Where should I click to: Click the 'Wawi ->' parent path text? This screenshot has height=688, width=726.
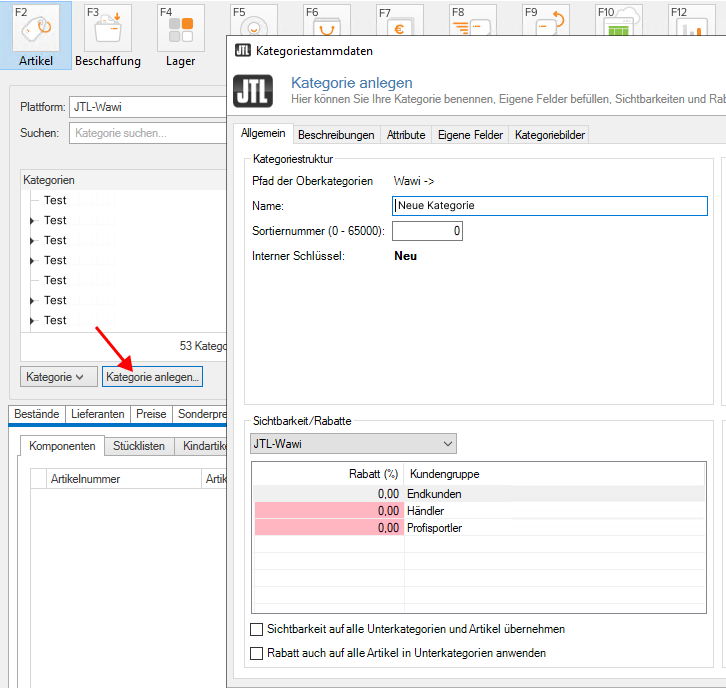click(414, 181)
